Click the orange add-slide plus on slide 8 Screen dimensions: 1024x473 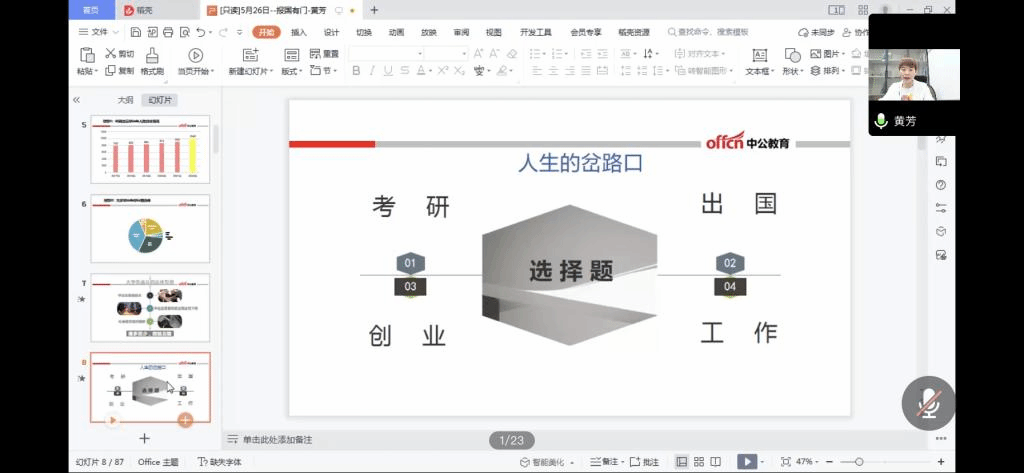pos(185,420)
